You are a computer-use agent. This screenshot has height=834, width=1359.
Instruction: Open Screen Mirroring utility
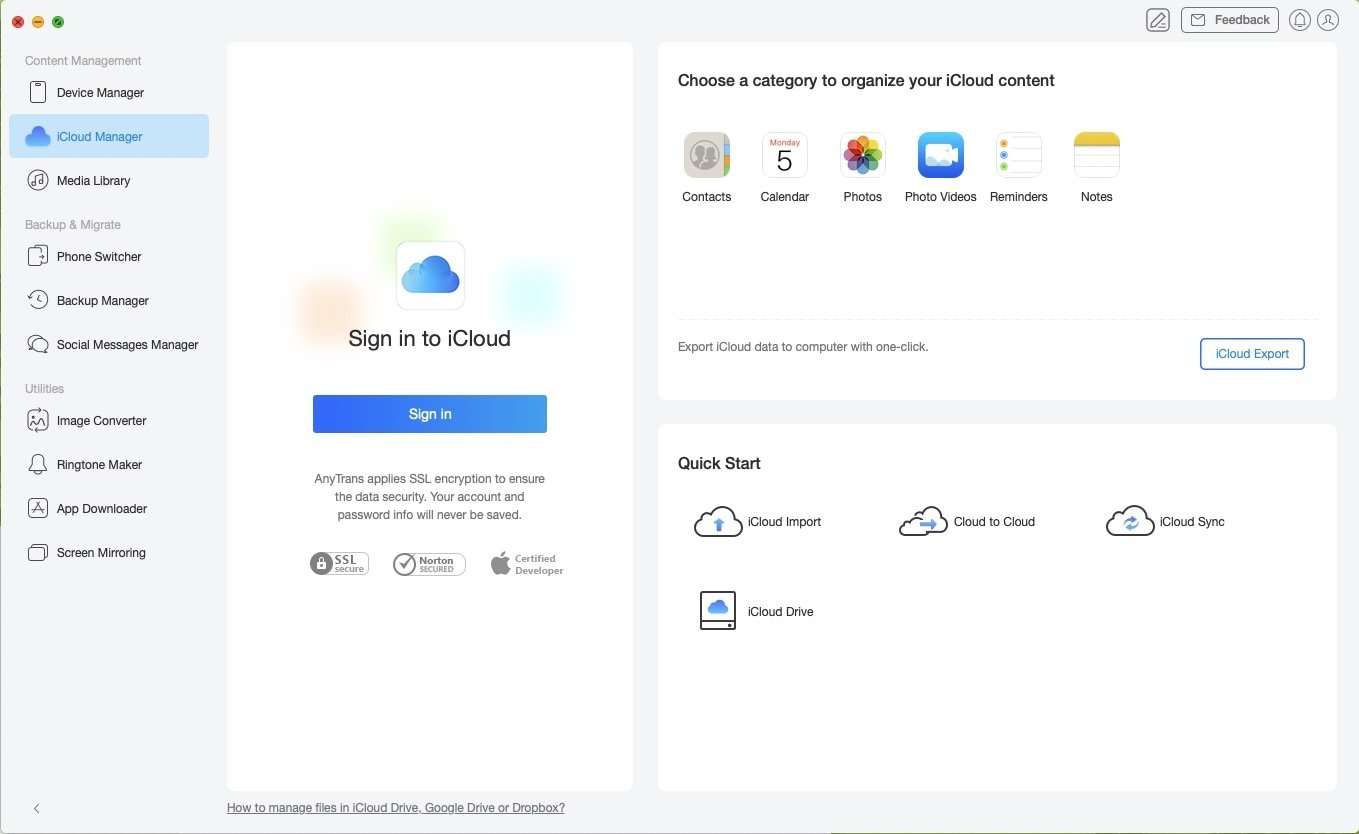coord(109,553)
